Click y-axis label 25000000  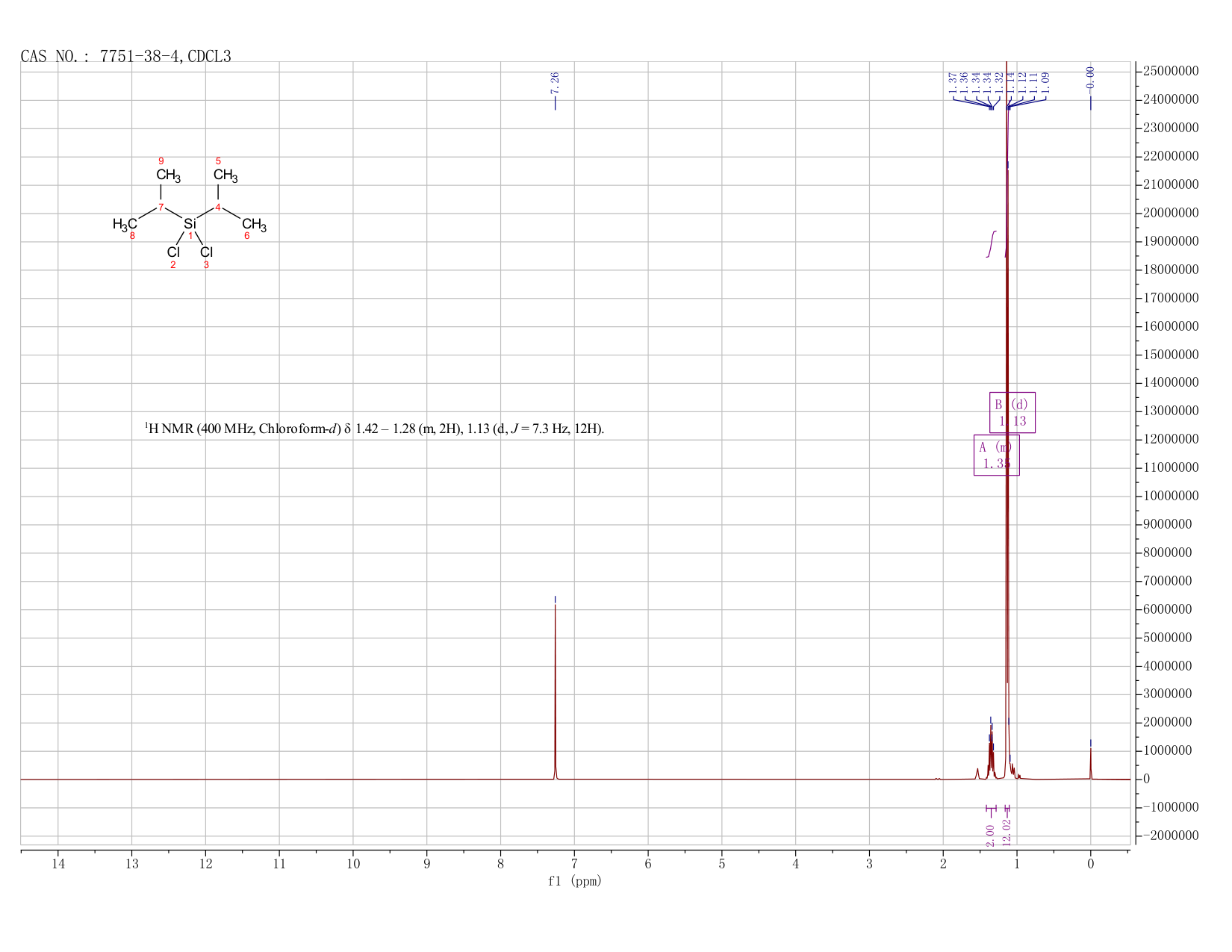1170,72
